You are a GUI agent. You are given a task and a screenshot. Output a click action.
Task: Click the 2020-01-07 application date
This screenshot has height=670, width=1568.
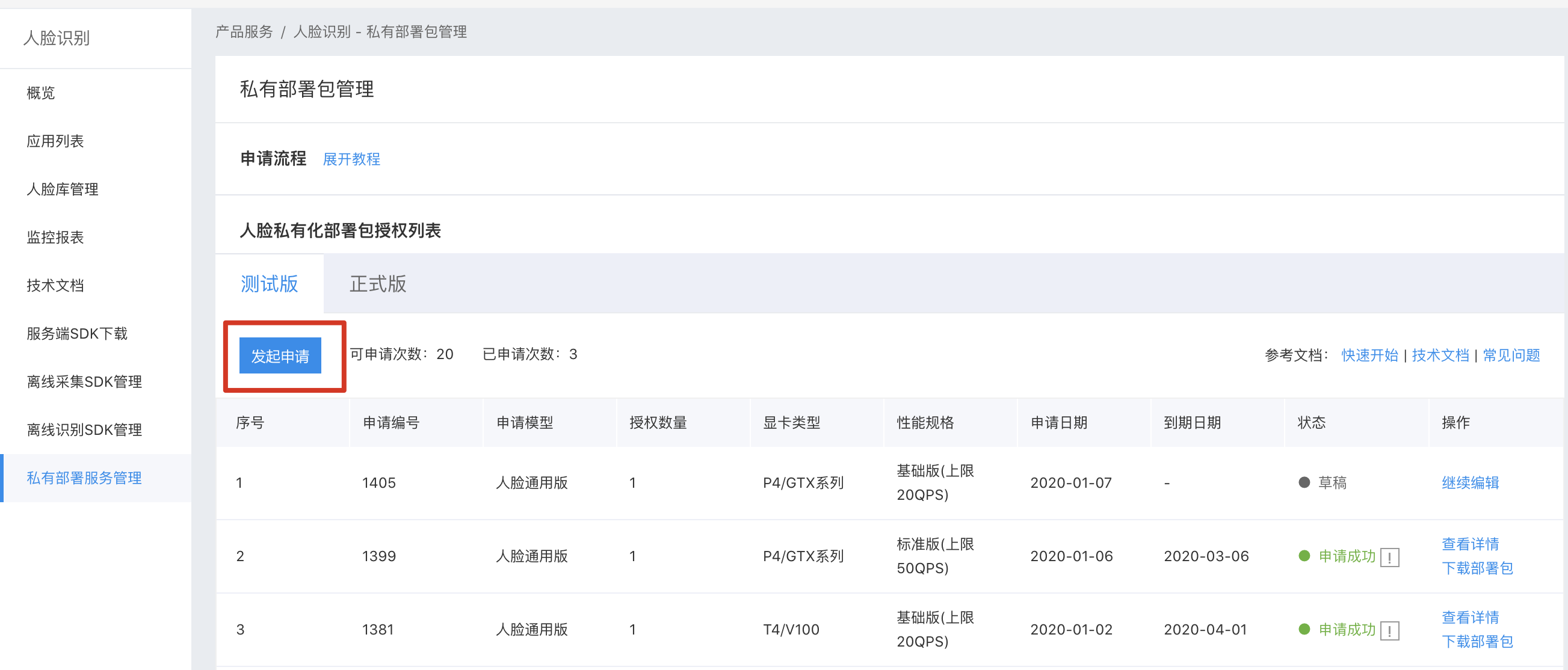click(1071, 482)
